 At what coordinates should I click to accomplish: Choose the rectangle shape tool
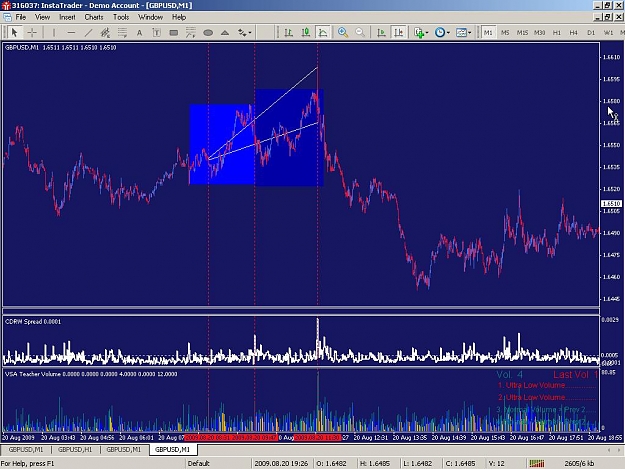(x=173, y=33)
